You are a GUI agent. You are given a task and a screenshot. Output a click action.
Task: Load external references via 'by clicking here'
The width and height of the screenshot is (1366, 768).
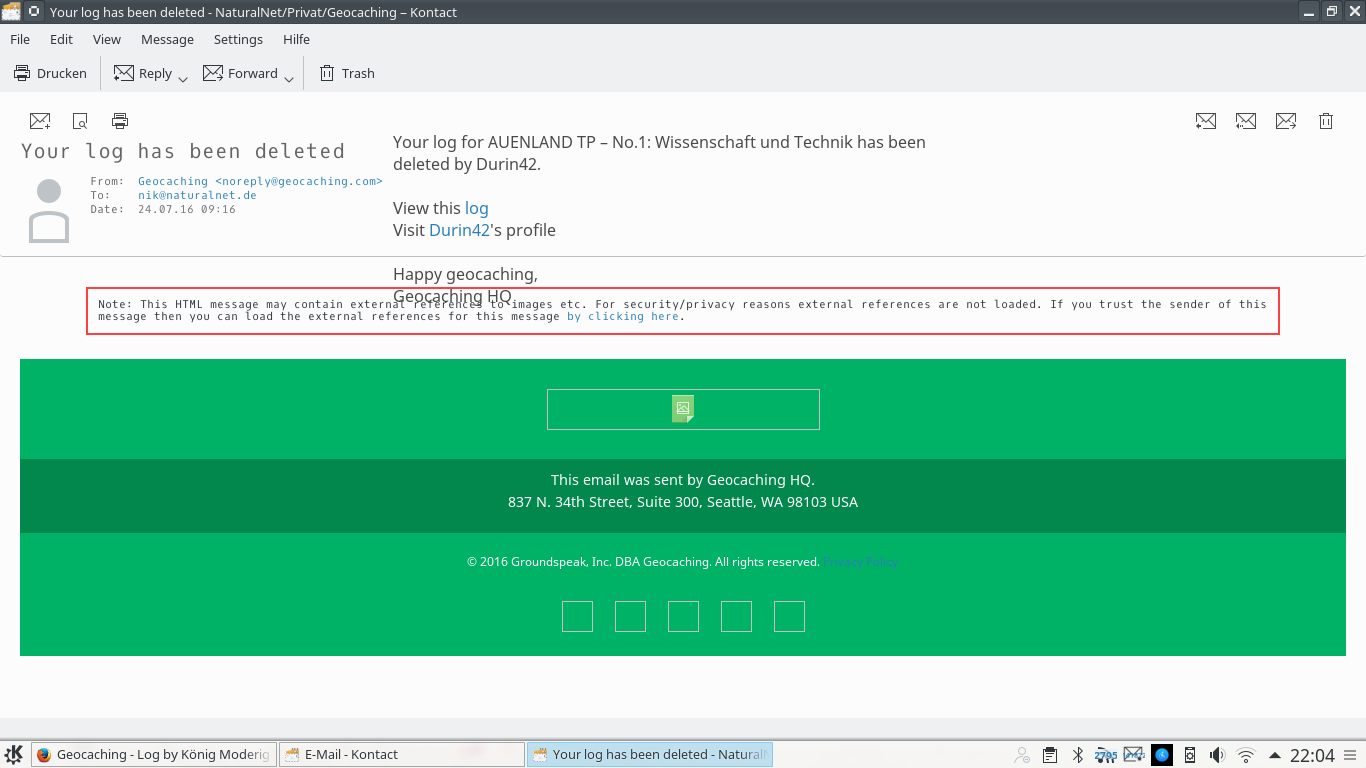[x=623, y=316]
